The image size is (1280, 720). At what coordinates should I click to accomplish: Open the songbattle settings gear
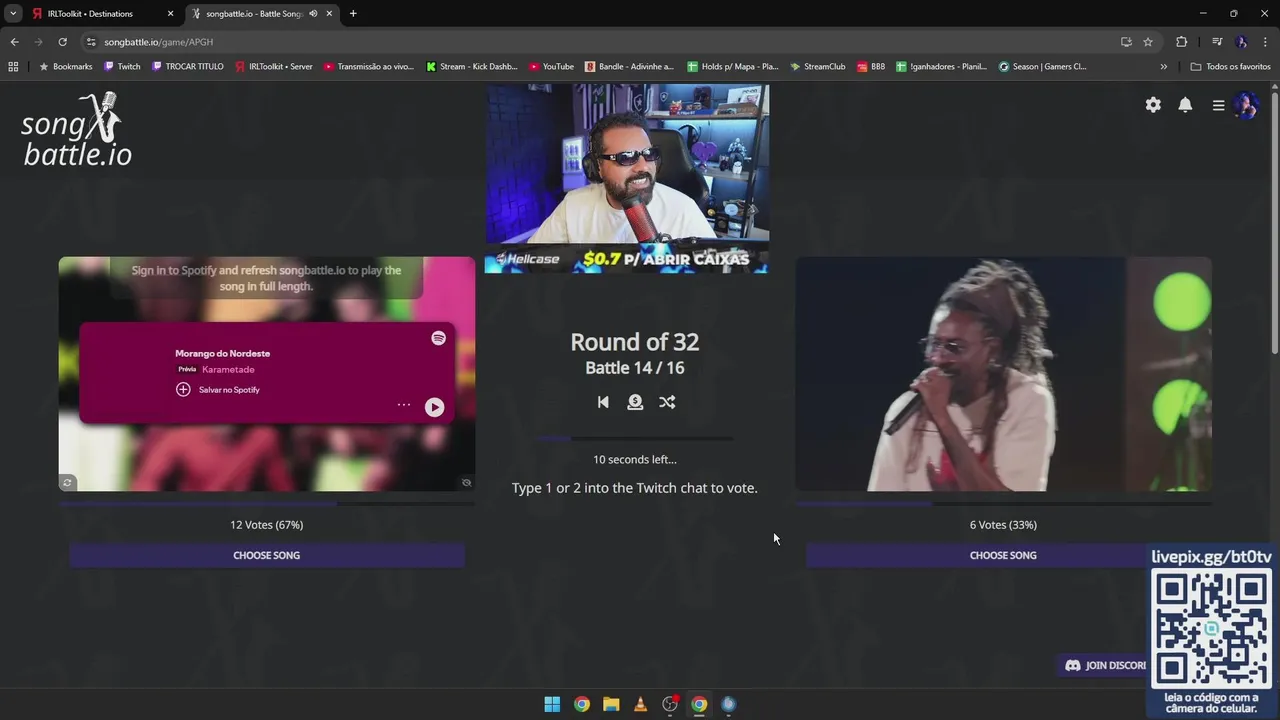tap(1153, 105)
